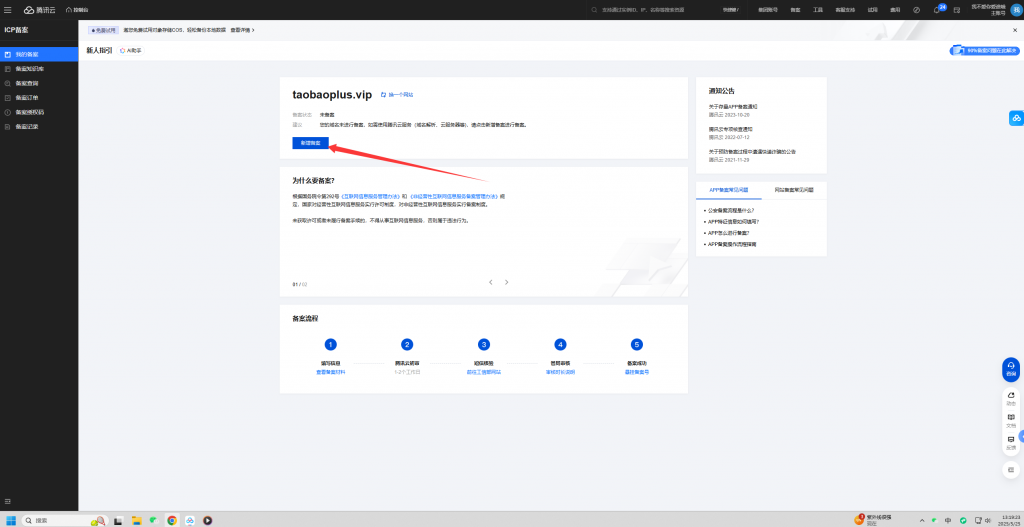Open the blue user avatar menu
Viewport: 1024px width, 527px height.
tap(1014, 9)
